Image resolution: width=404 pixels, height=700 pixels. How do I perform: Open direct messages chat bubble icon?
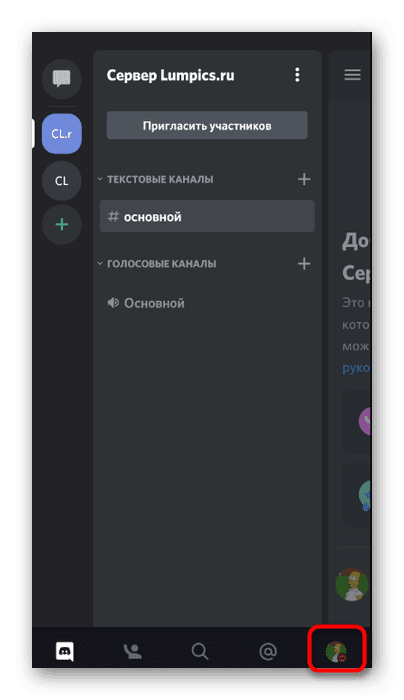(62, 79)
